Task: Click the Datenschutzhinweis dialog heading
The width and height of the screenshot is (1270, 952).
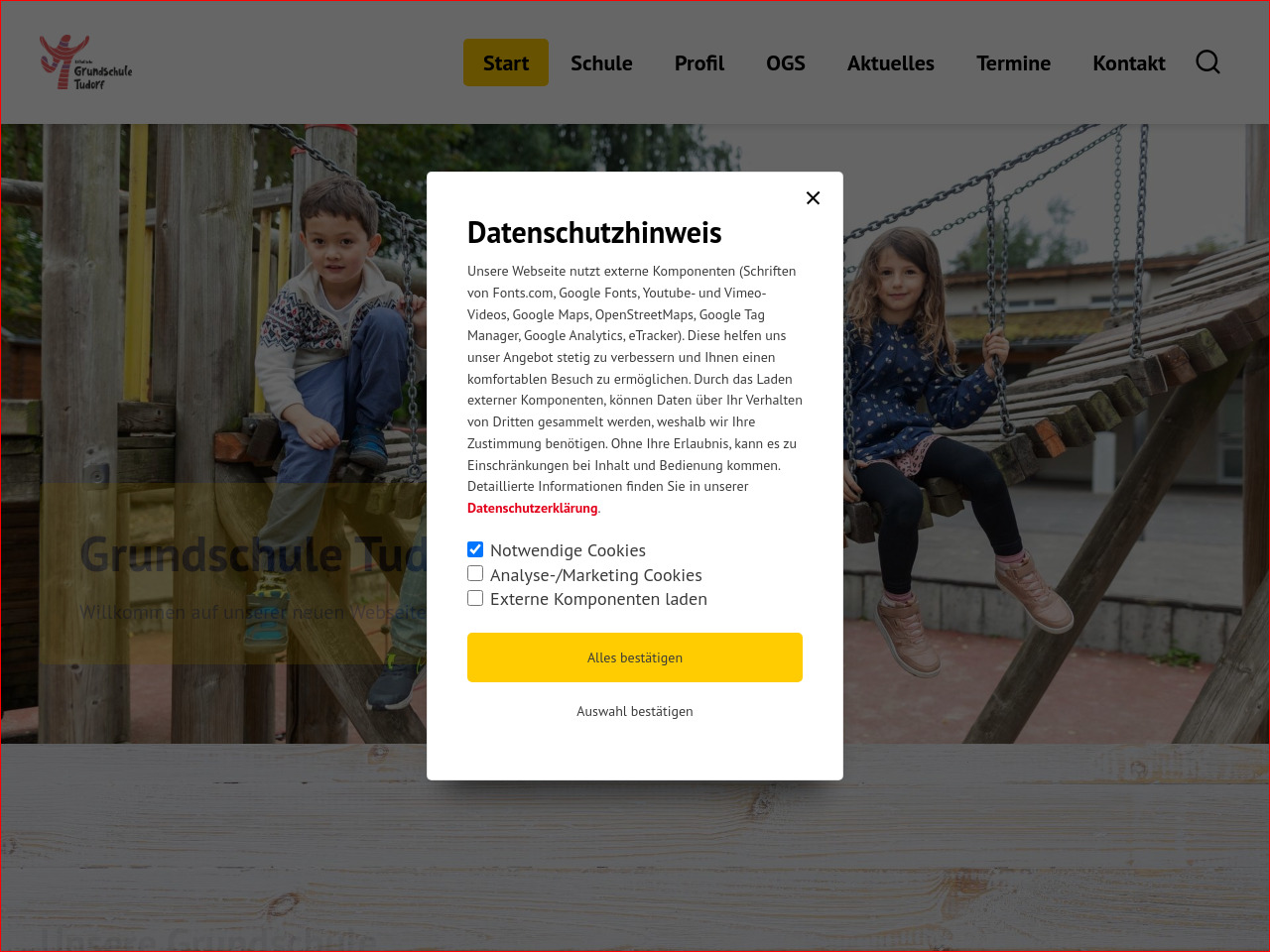Action: click(594, 232)
